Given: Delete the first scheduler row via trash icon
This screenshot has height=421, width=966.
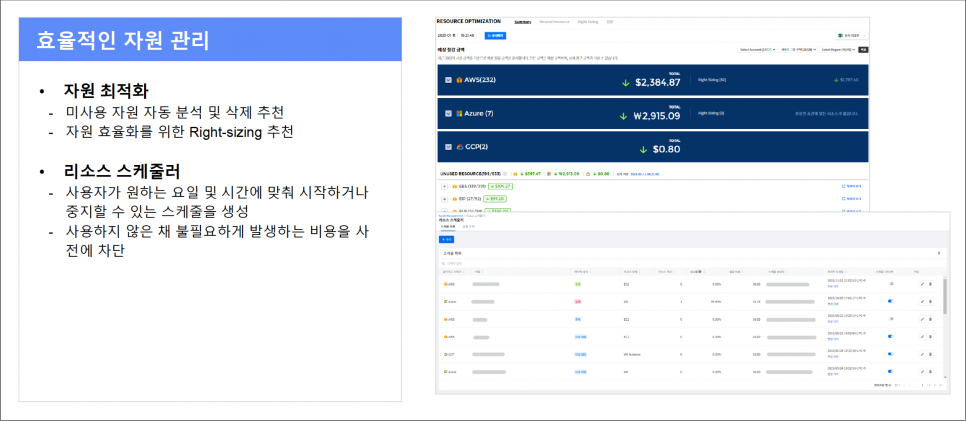Looking at the screenshot, I should (930, 284).
